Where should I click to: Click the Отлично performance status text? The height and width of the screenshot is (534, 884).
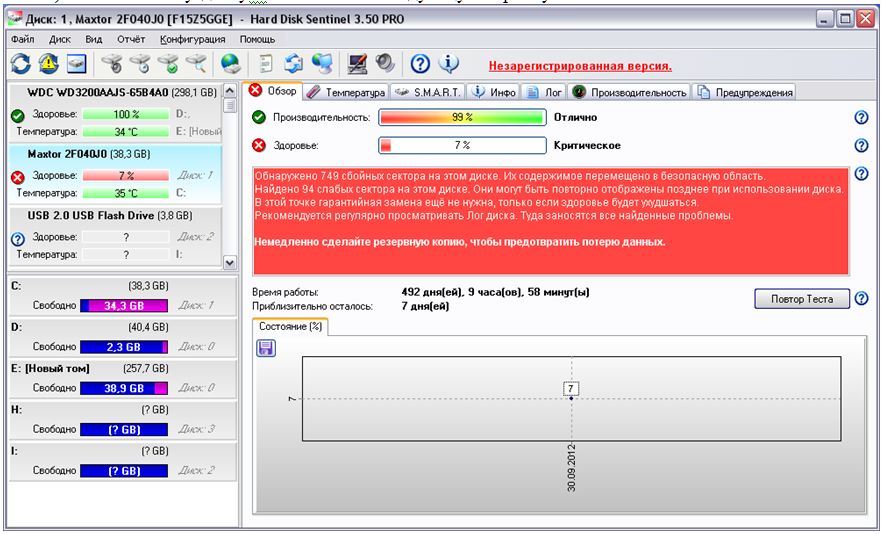pyautogui.click(x=575, y=117)
